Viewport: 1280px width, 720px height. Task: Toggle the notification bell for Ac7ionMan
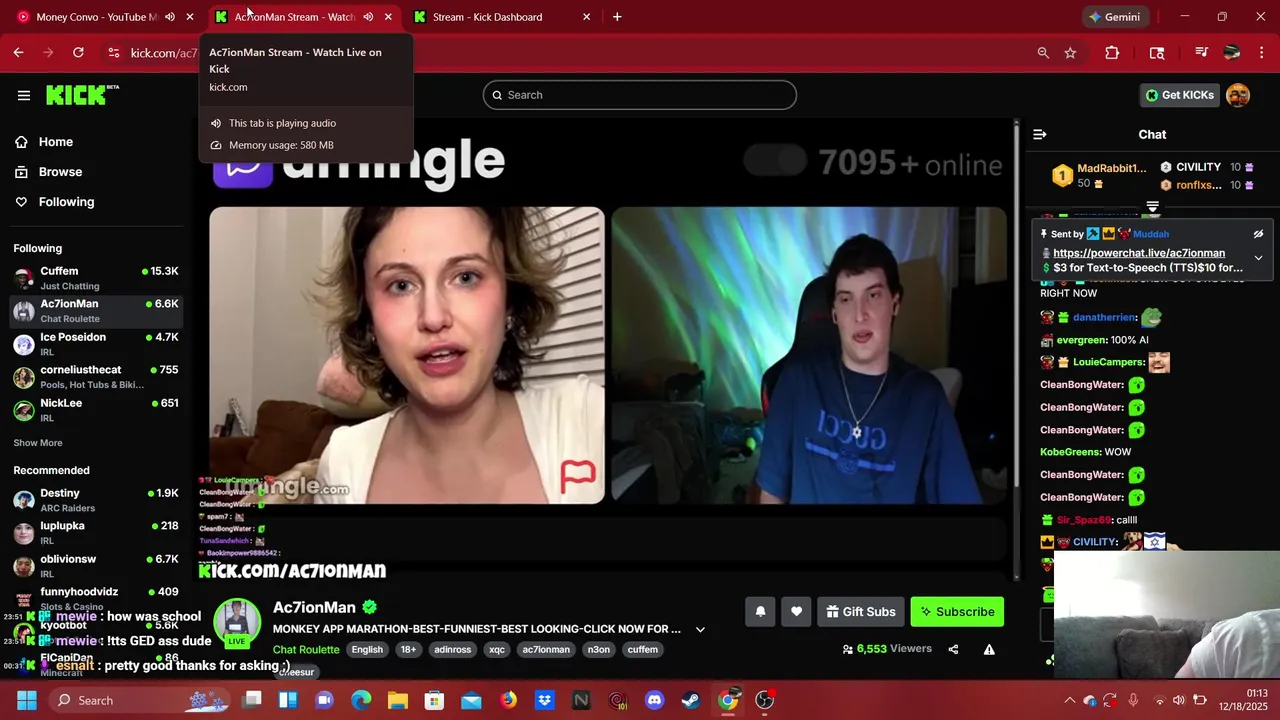pos(760,612)
